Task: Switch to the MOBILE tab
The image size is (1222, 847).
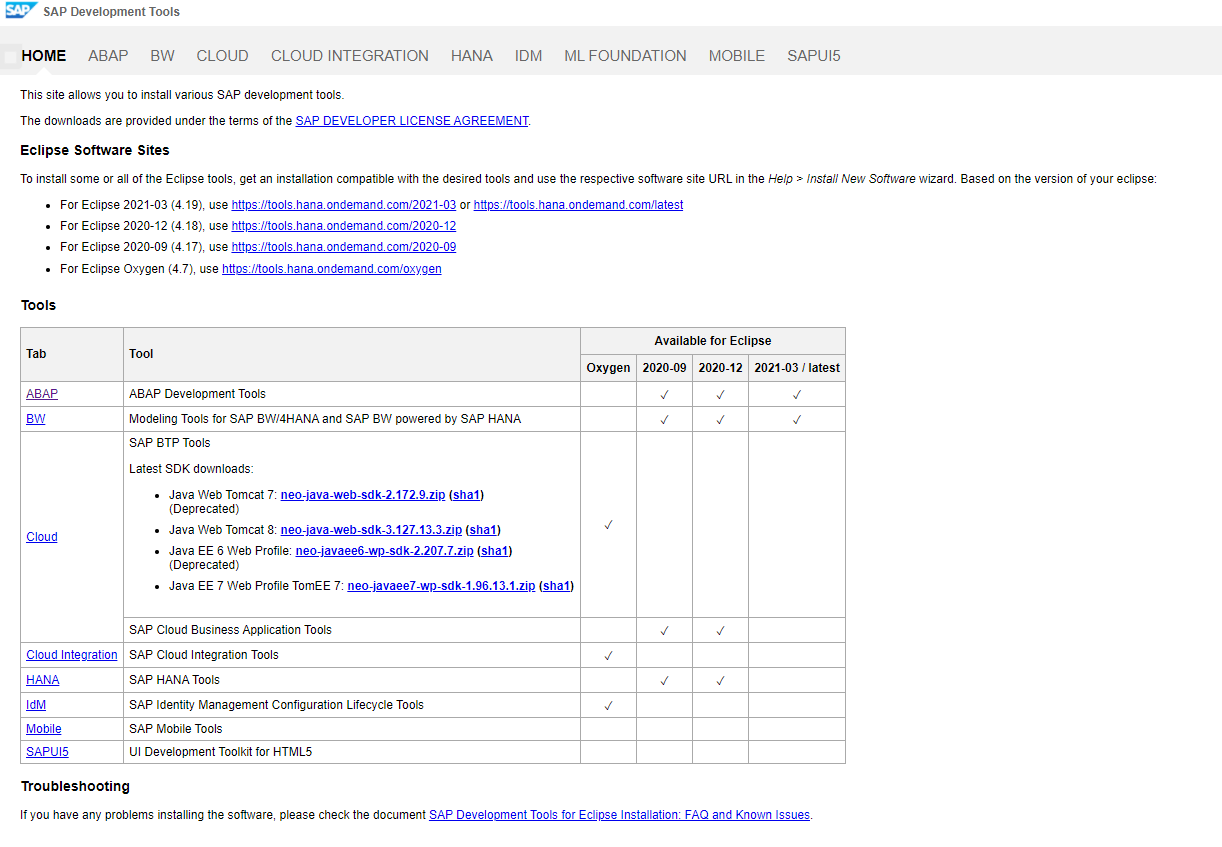Action: point(737,56)
